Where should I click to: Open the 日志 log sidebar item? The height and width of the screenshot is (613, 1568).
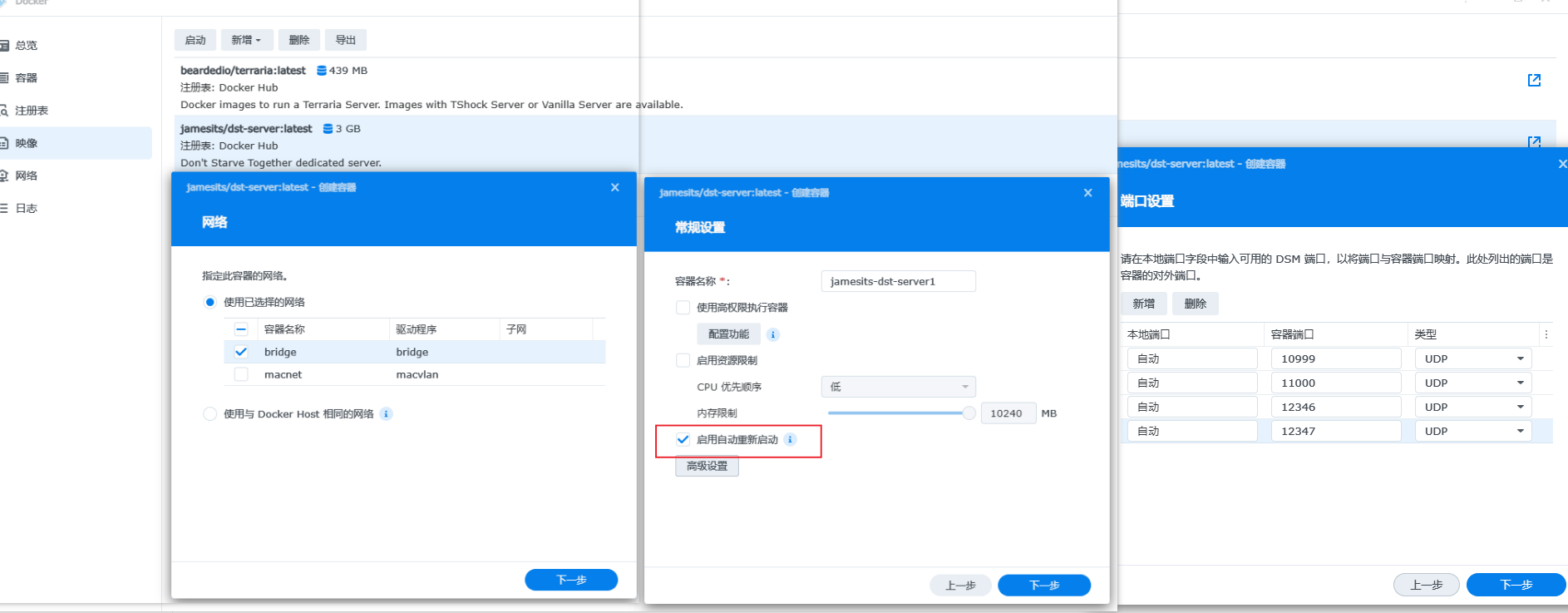click(75, 208)
